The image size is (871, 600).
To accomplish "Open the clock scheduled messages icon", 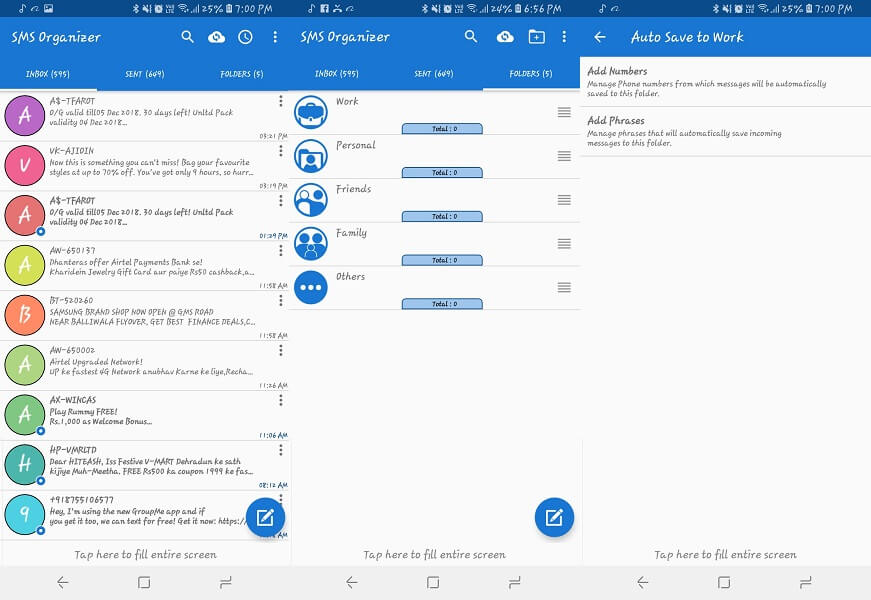I will 245,37.
